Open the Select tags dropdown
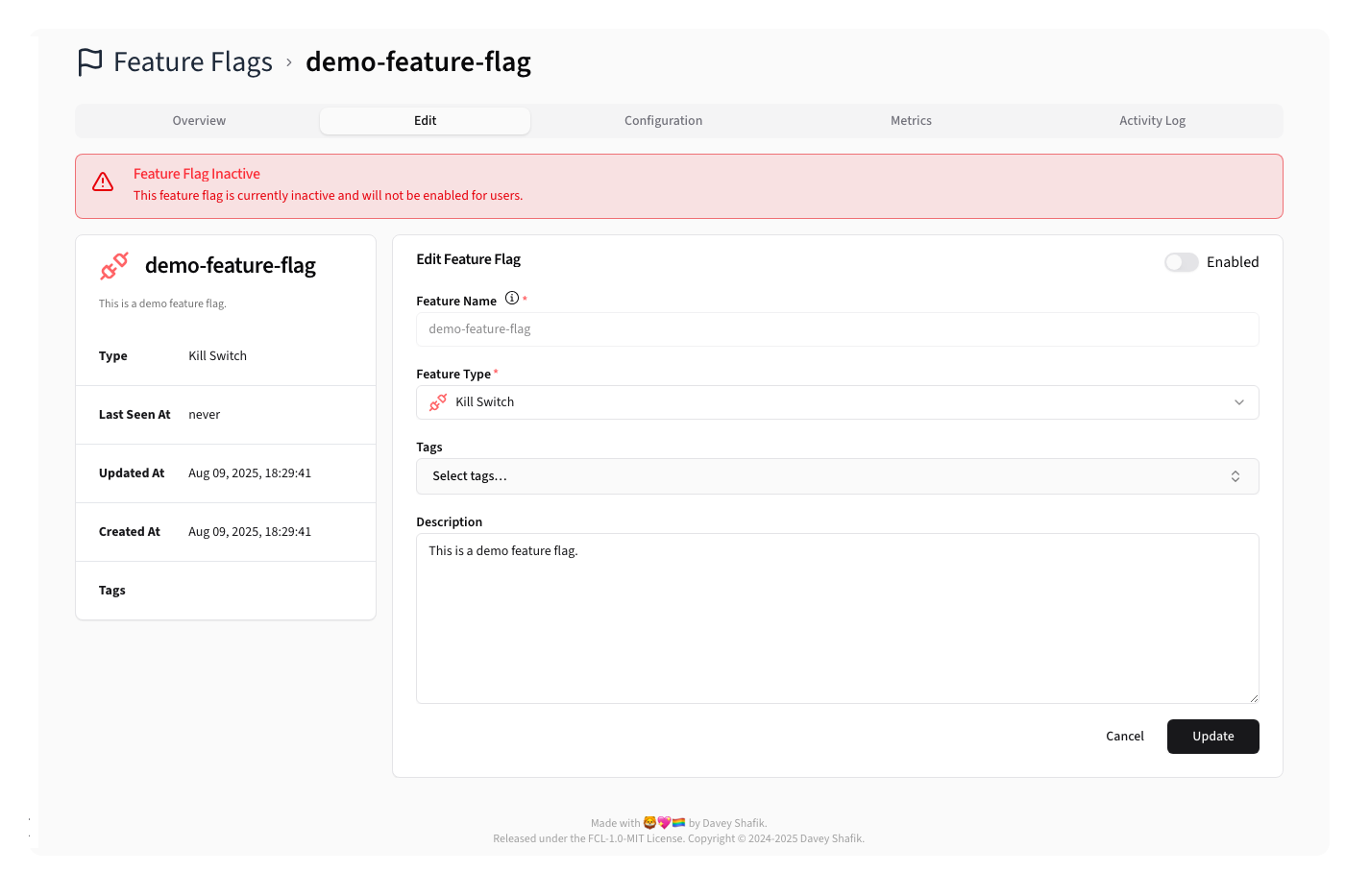This screenshot has width=1370, height=896. click(837, 475)
